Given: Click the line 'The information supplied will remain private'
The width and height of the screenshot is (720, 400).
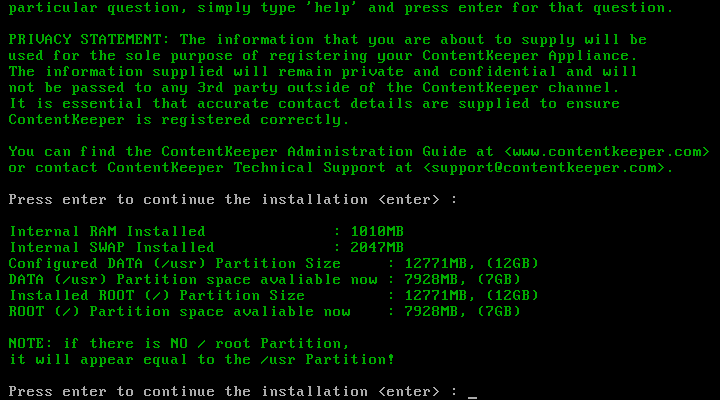Looking at the screenshot, I should click(323, 72).
